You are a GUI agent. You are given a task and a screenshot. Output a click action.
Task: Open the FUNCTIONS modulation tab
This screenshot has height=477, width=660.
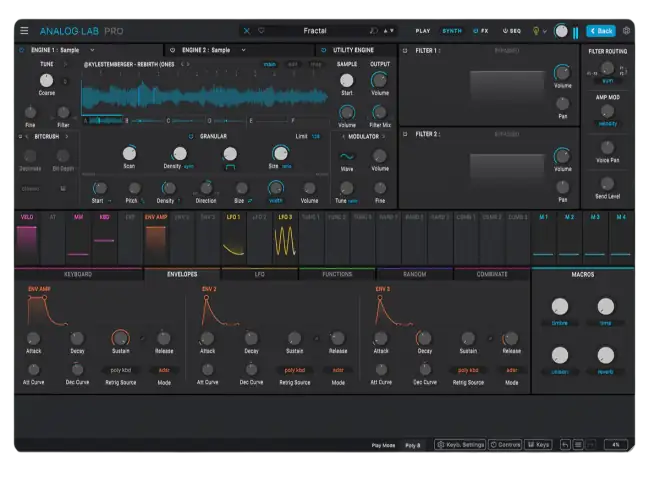(x=337, y=274)
